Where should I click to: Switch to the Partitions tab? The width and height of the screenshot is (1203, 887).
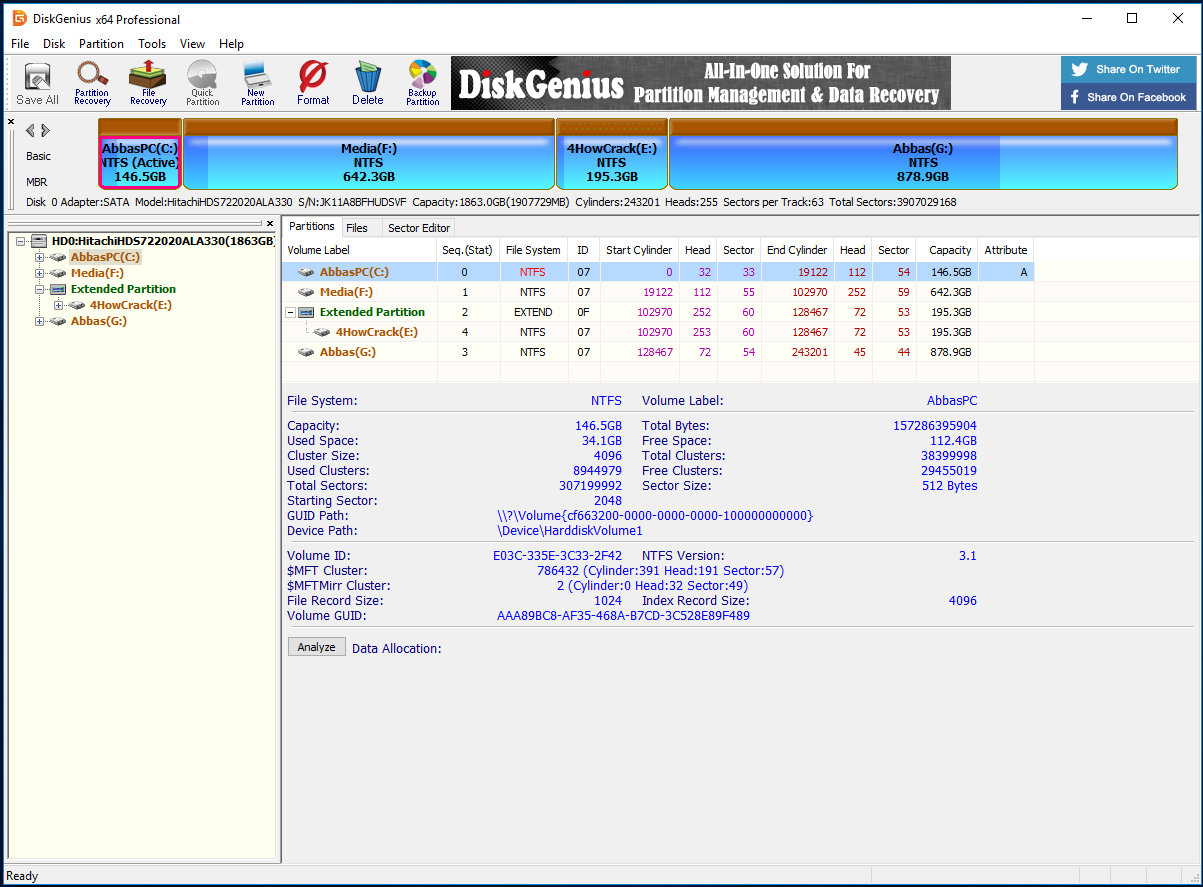[x=312, y=227]
